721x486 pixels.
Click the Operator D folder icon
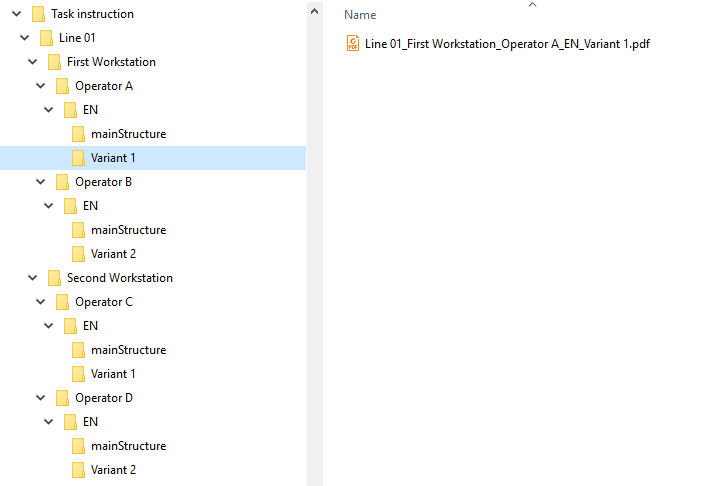coord(62,398)
